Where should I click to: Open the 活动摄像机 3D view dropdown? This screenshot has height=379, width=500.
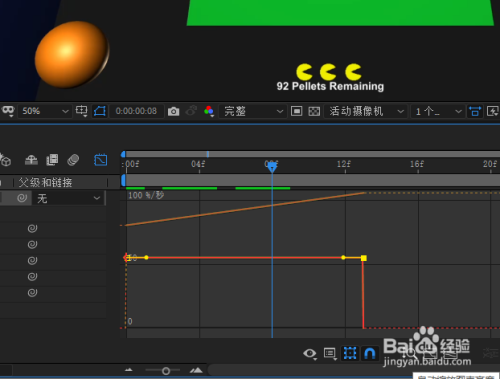coord(366,111)
